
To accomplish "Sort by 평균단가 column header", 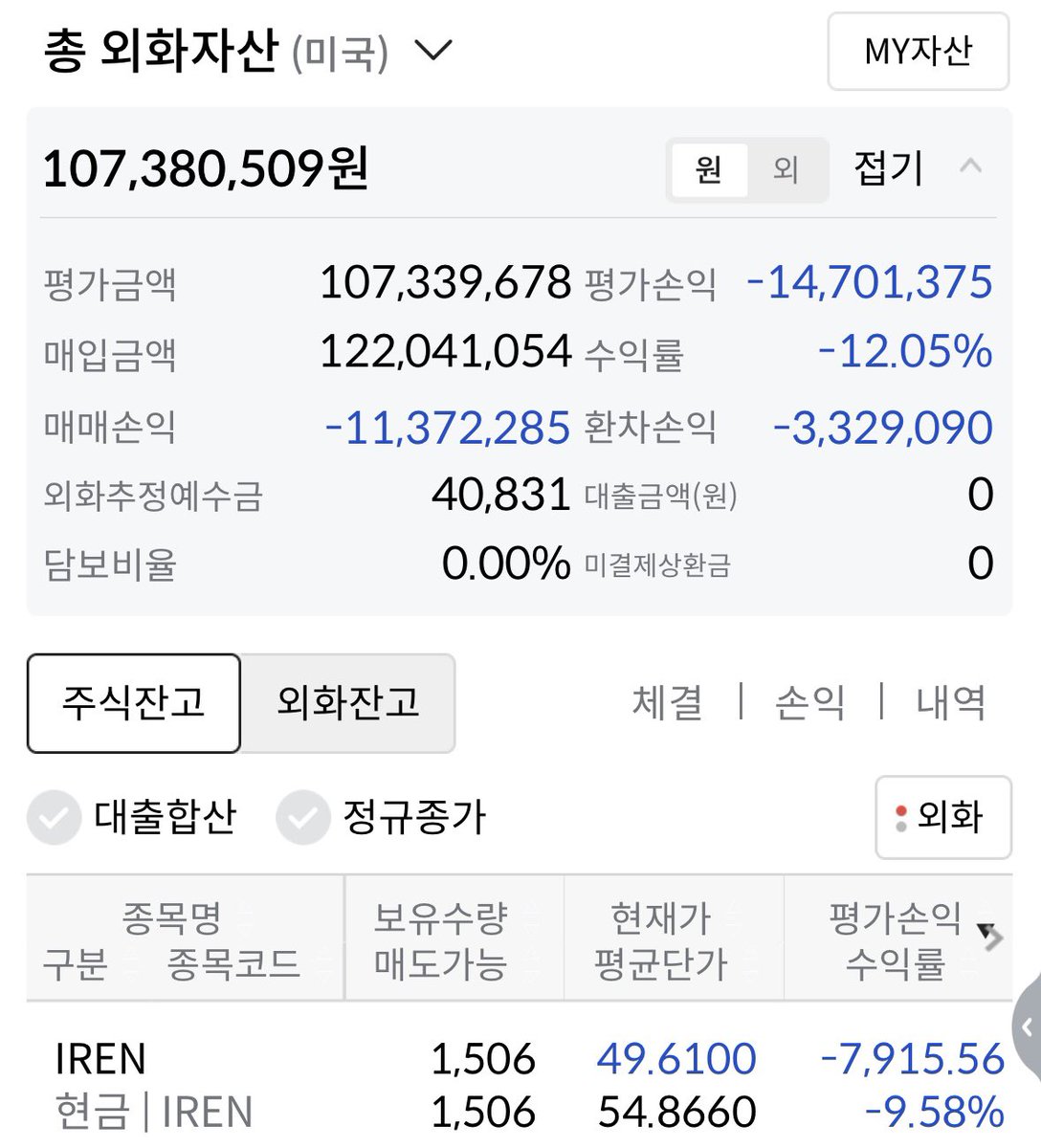I will click(661, 963).
